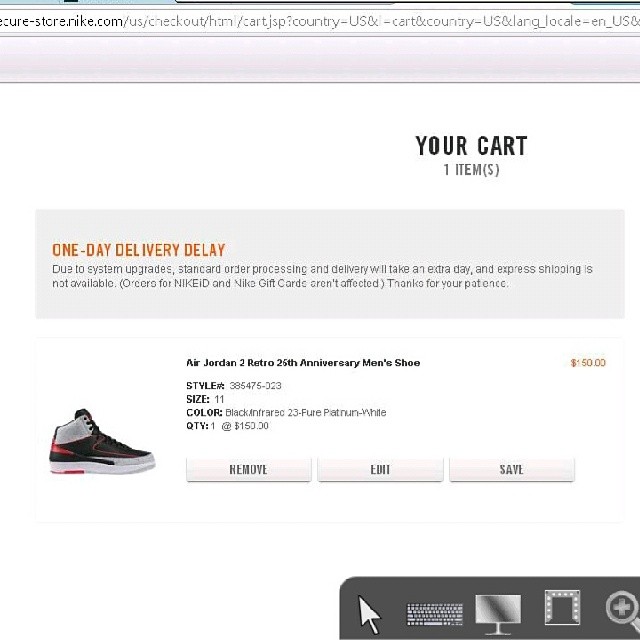Open the Air Jordan shoe thumbnail
The image size is (640, 640).
point(102,442)
